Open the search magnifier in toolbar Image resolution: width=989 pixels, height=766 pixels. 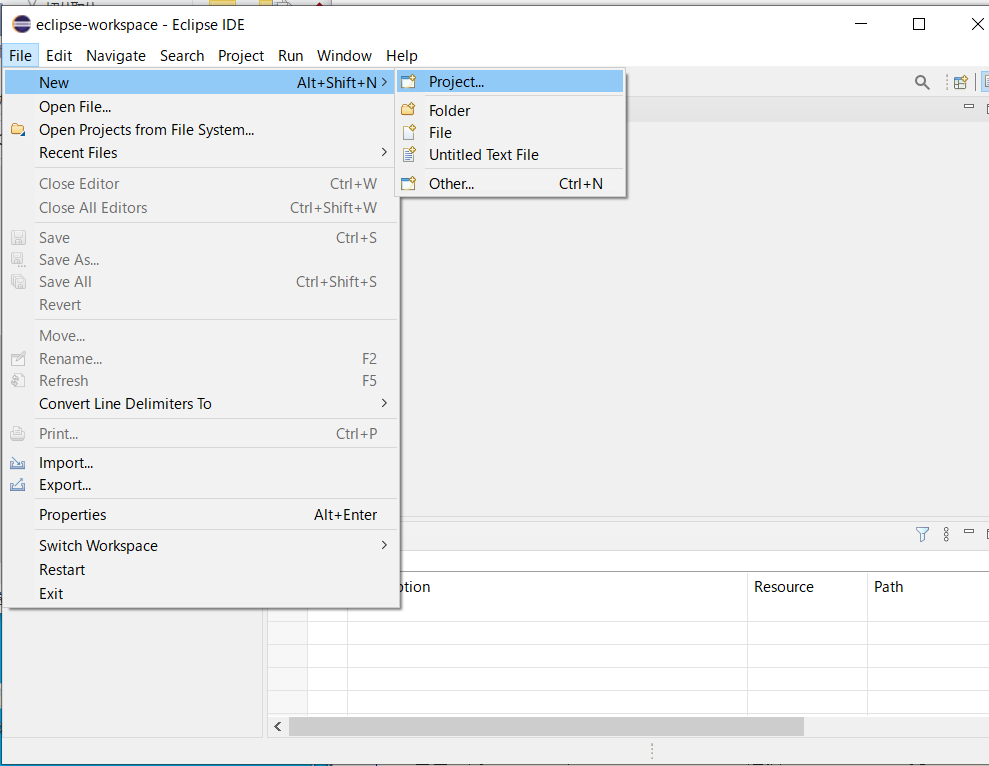922,82
